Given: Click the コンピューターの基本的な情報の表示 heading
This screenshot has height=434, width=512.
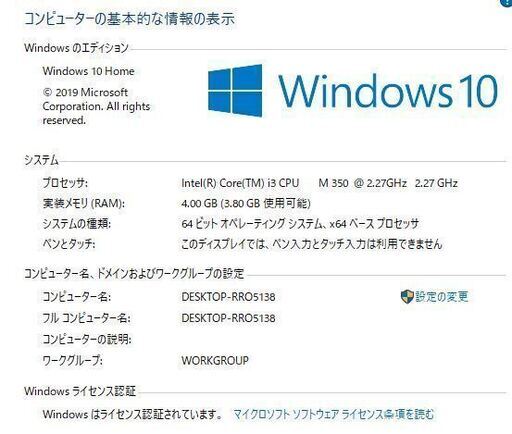Looking at the screenshot, I should tap(130, 19).
